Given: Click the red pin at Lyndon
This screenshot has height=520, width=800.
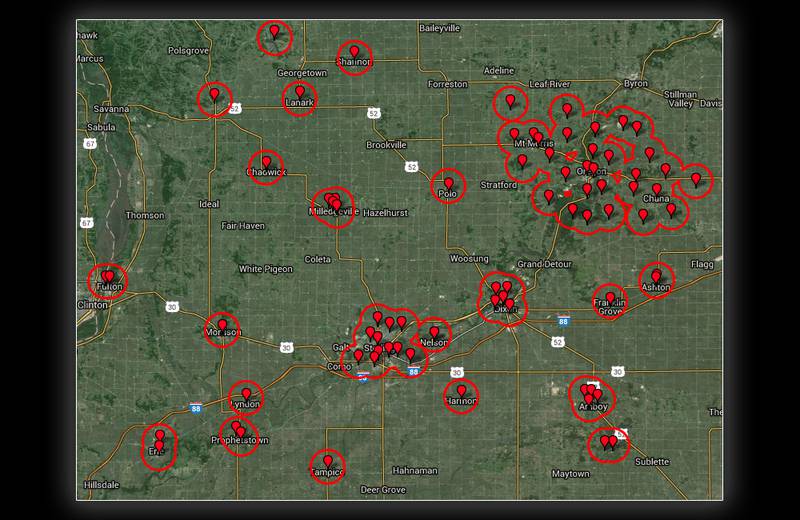Looking at the screenshot, I should click(246, 395).
